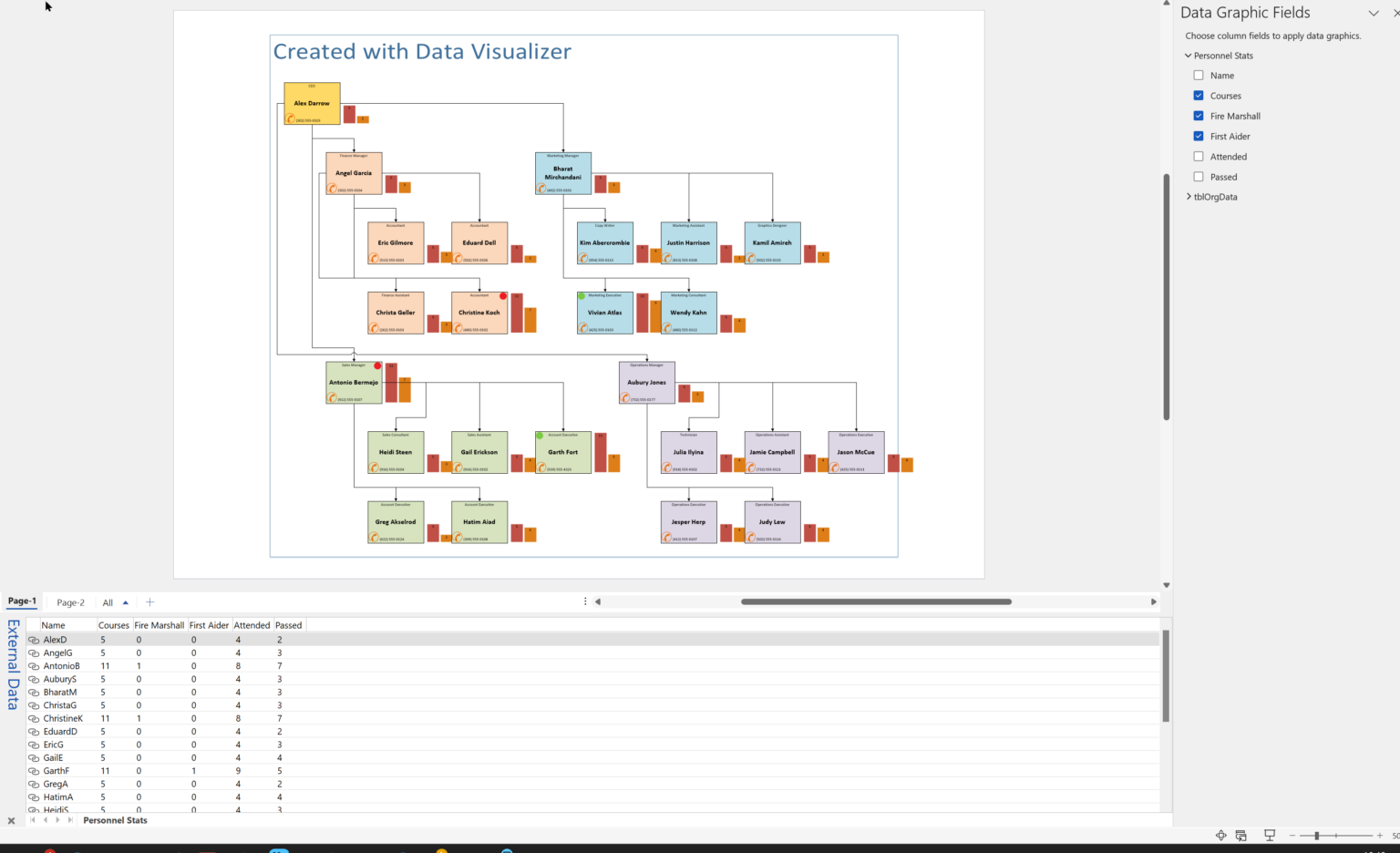Image resolution: width=1400 pixels, height=853 pixels.
Task: Check the Passed field checkbox
Action: (x=1199, y=177)
